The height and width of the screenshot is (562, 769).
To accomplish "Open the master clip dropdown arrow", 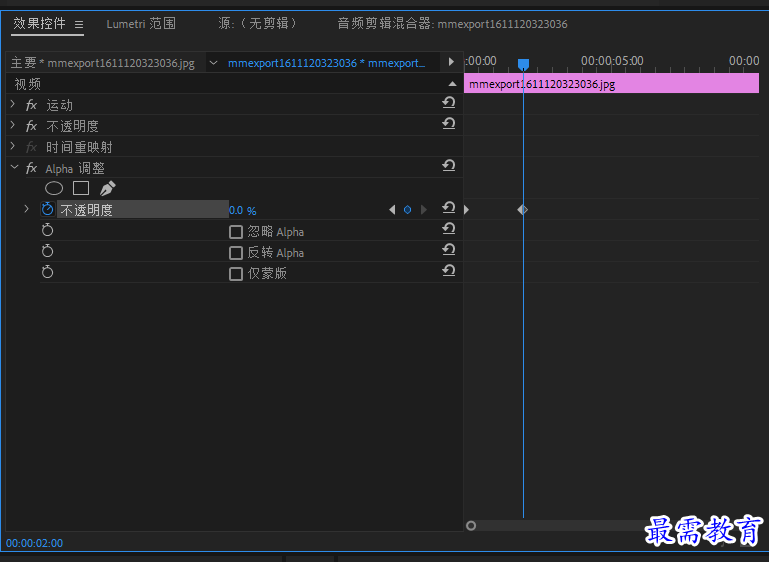I will tap(213, 63).
